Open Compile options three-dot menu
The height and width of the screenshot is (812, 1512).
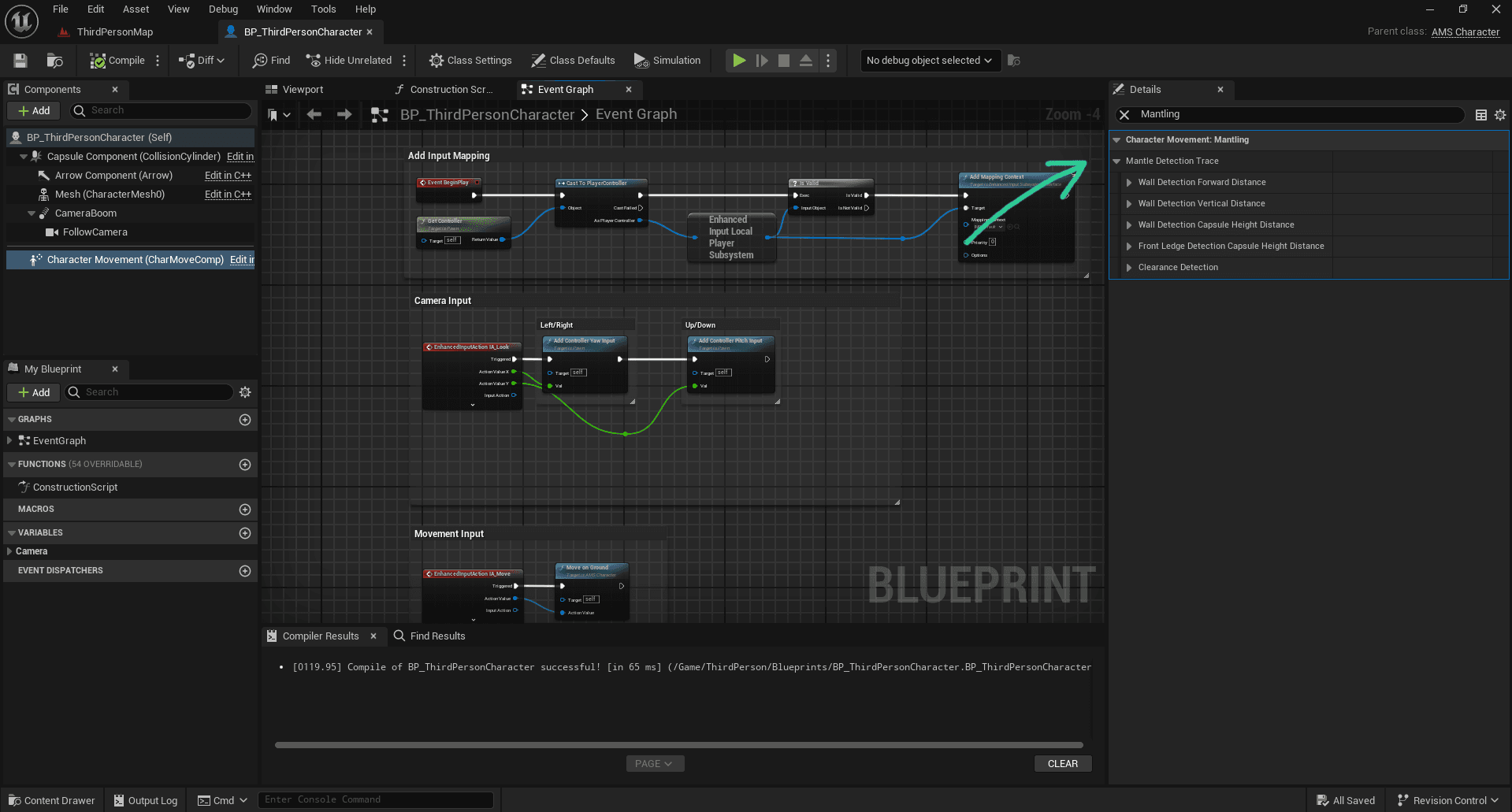[158, 61]
